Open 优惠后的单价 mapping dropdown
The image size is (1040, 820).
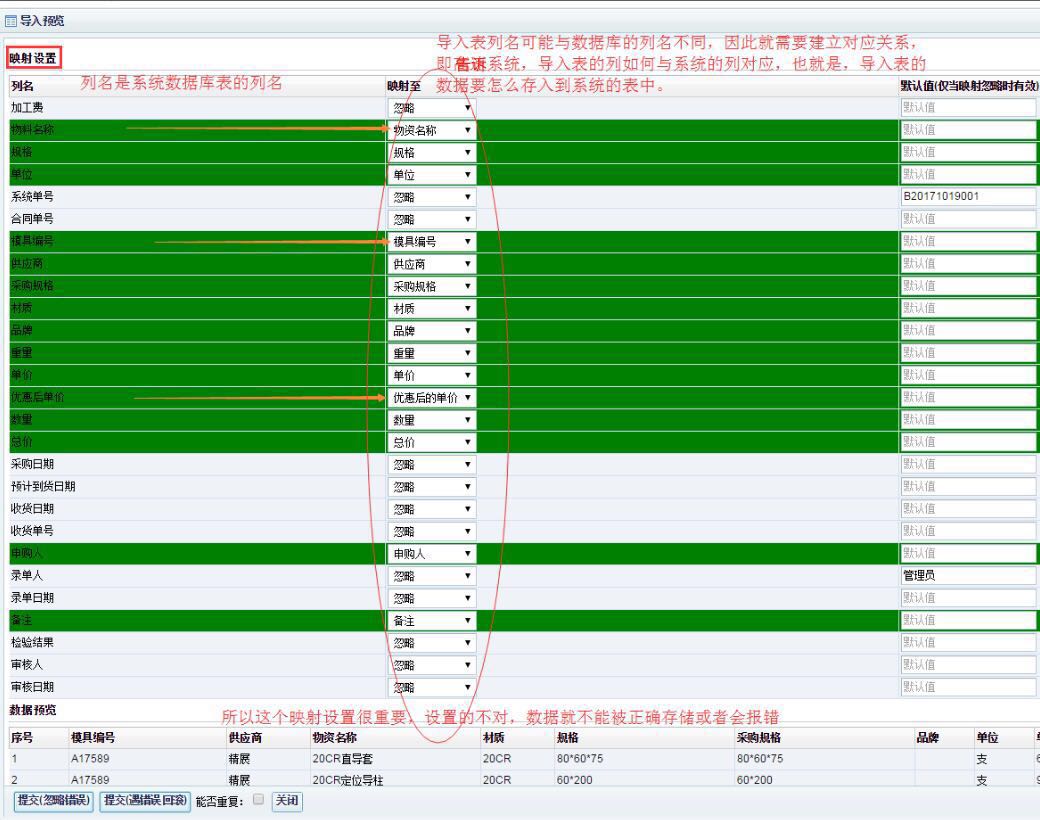[x=432, y=398]
